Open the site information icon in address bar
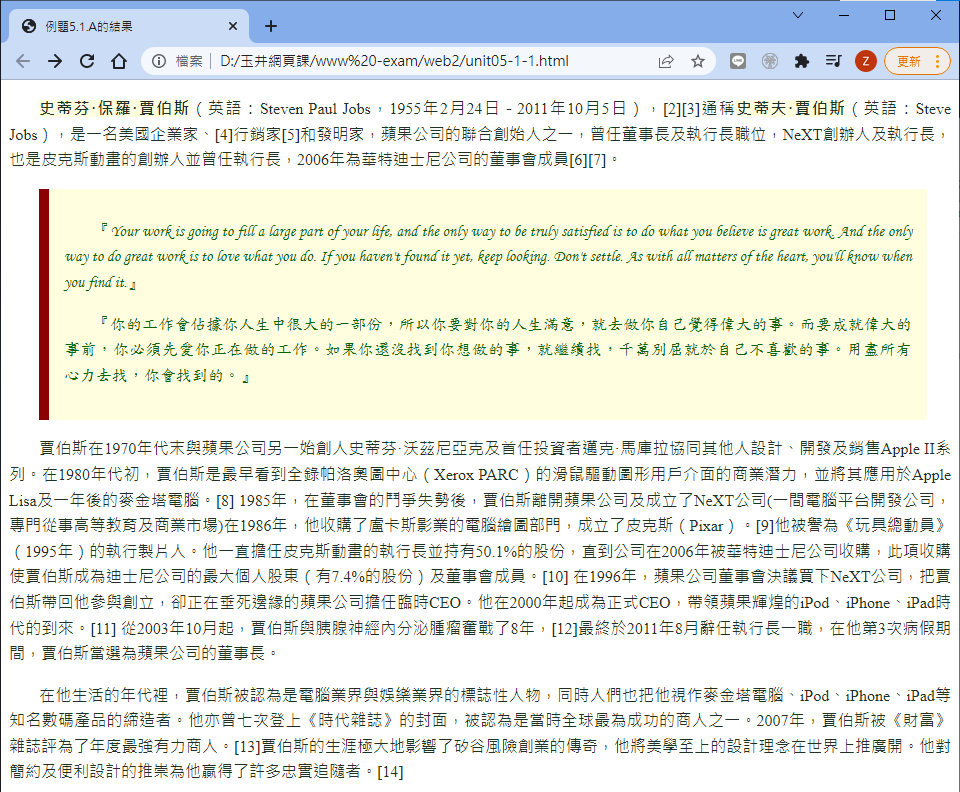The width and height of the screenshot is (960, 792). 159,61
